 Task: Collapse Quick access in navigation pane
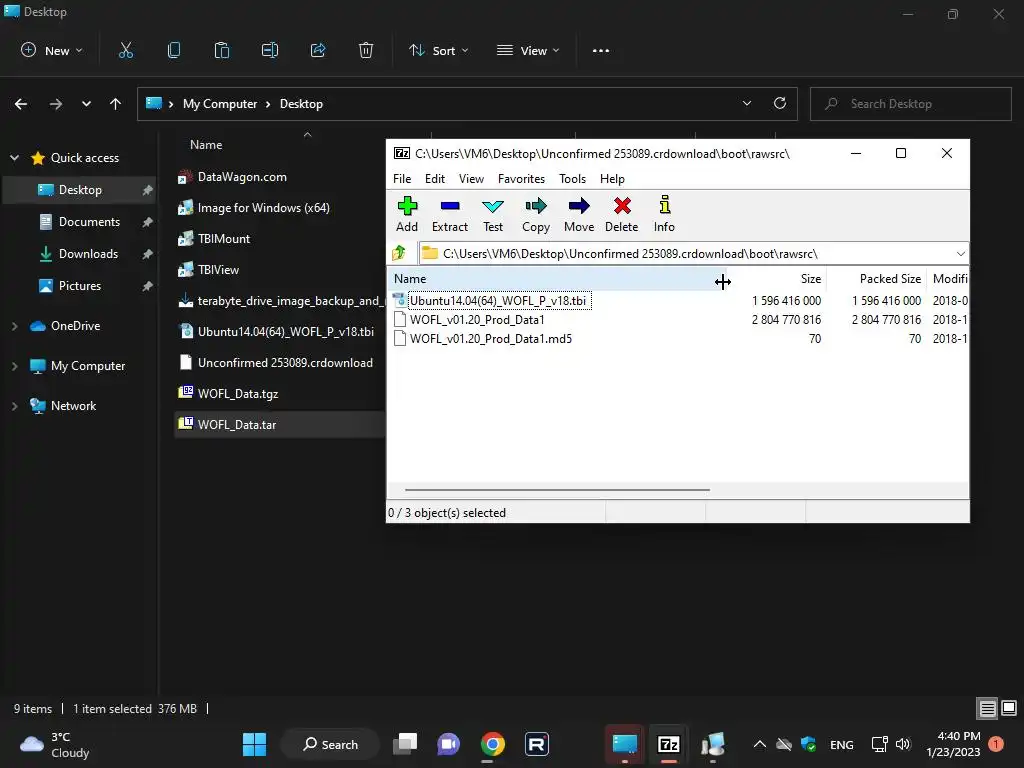(x=14, y=158)
